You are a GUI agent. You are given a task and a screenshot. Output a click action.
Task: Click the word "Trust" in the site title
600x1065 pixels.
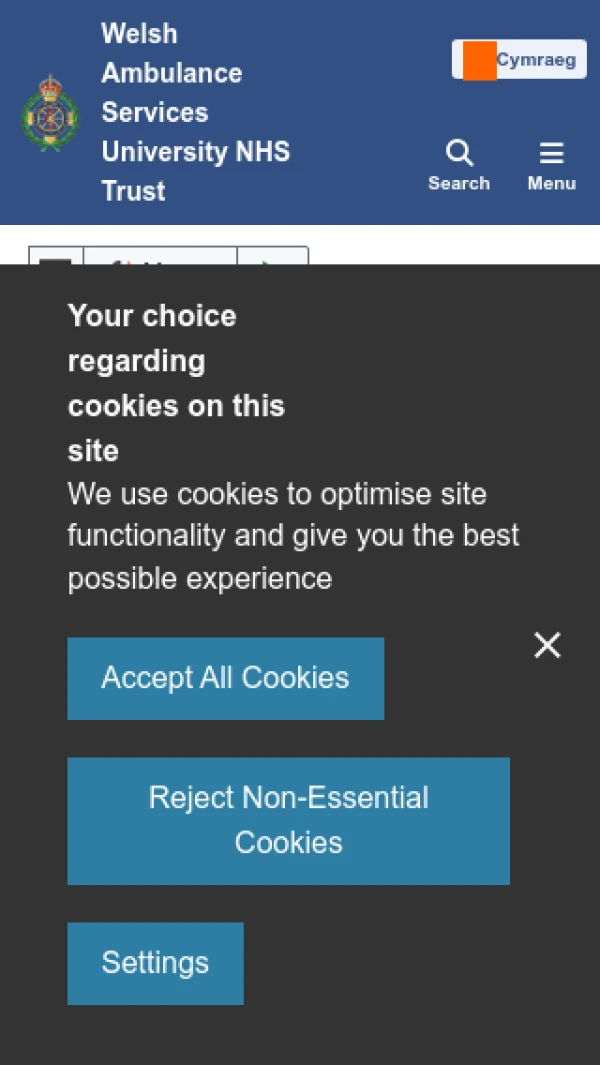click(133, 191)
